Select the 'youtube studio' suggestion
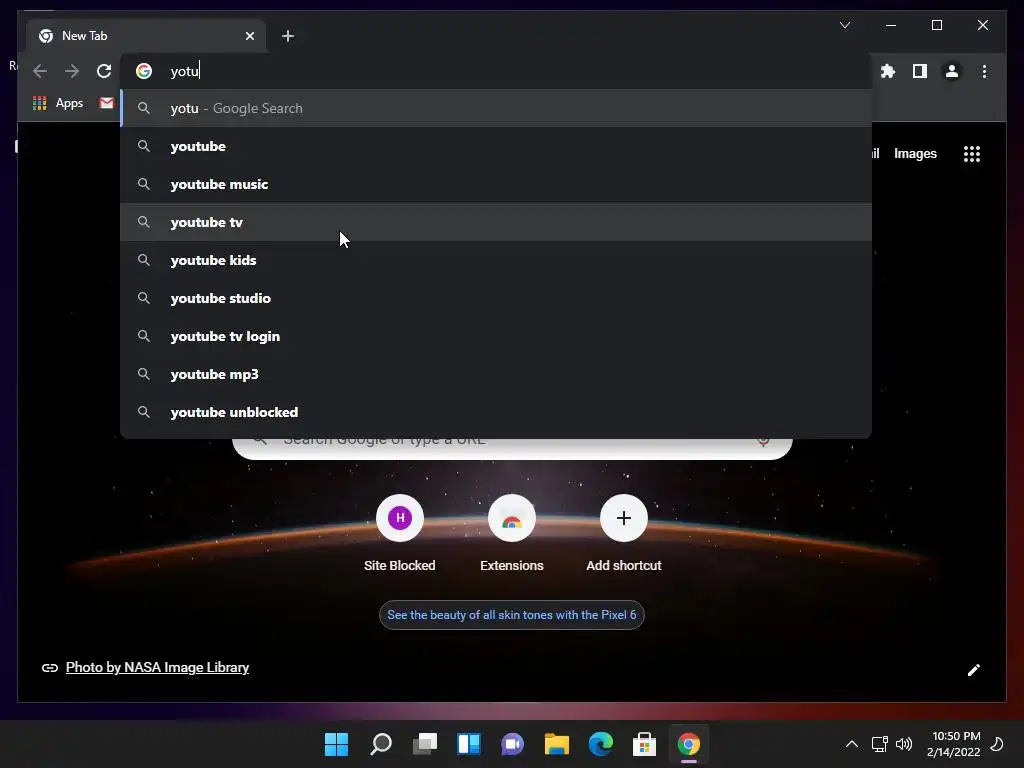Screen dimensions: 1024x768 pos(496,298)
